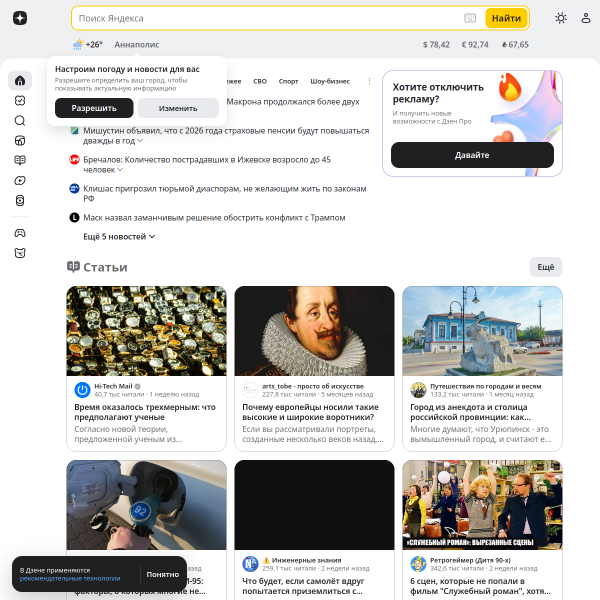Click Давайте in ad-free banner
600x600 pixels.
(472, 155)
